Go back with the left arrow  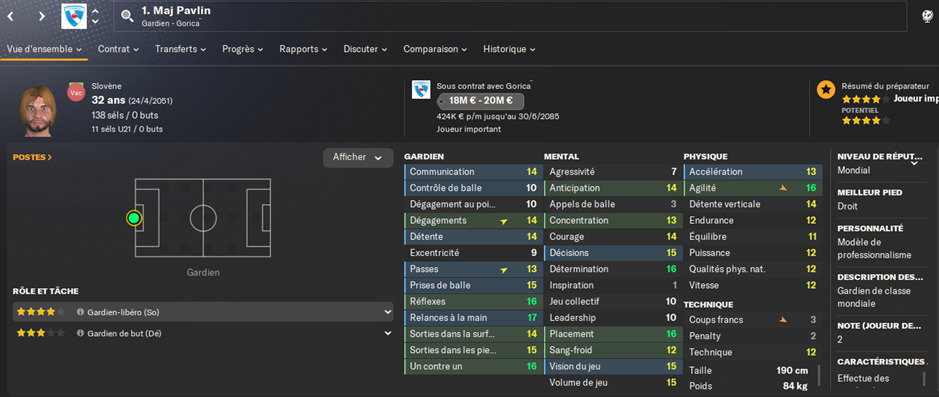(10, 16)
